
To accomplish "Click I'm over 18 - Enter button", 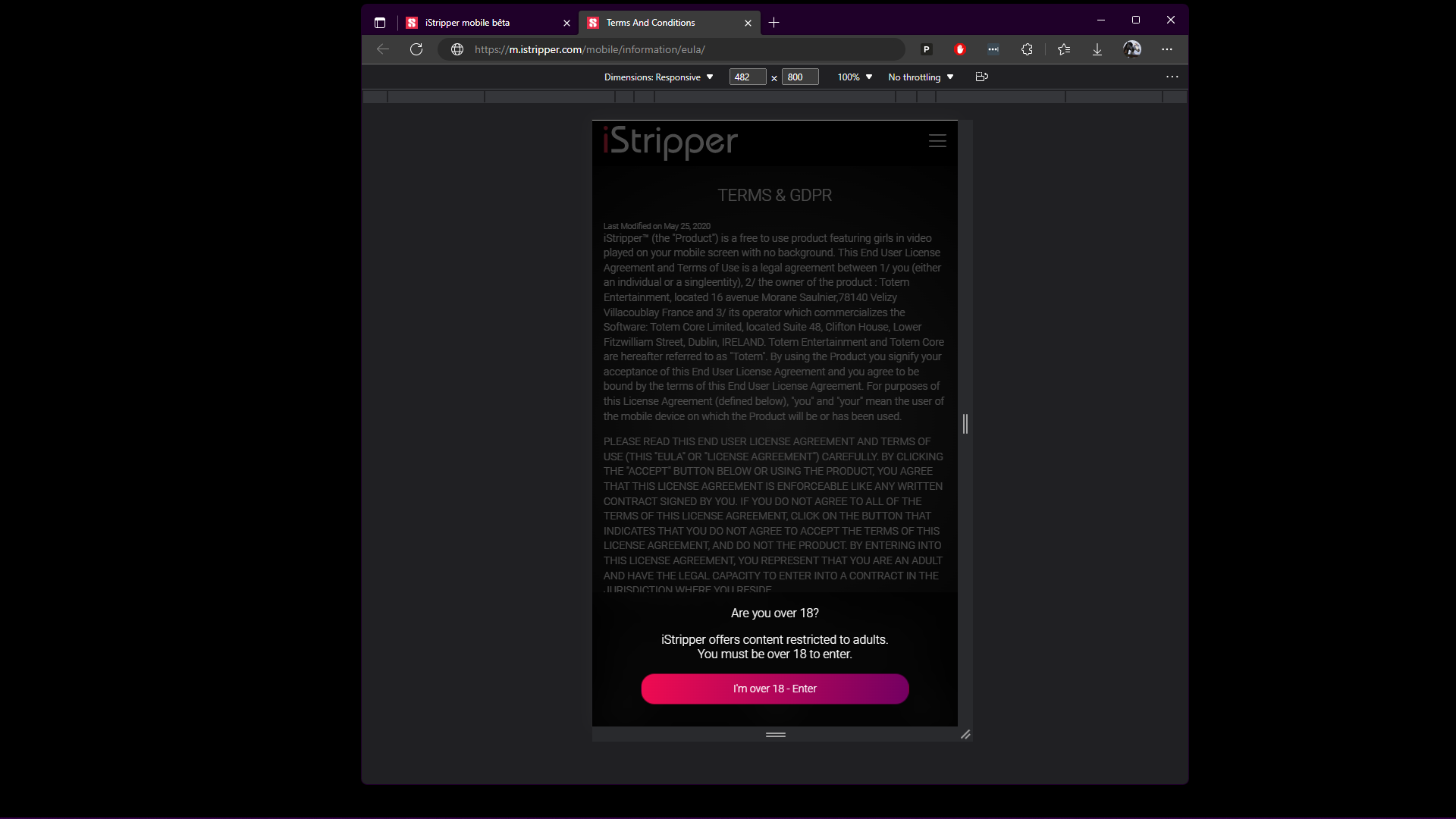I will tap(775, 689).
